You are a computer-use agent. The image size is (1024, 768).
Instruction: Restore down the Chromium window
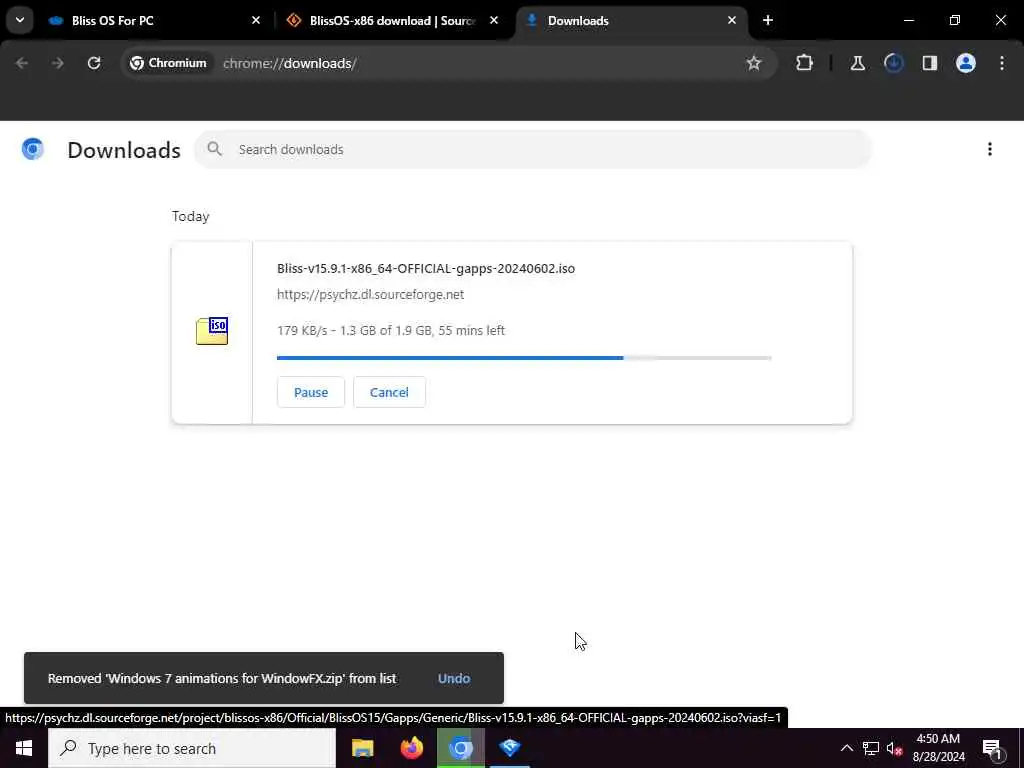(955, 21)
